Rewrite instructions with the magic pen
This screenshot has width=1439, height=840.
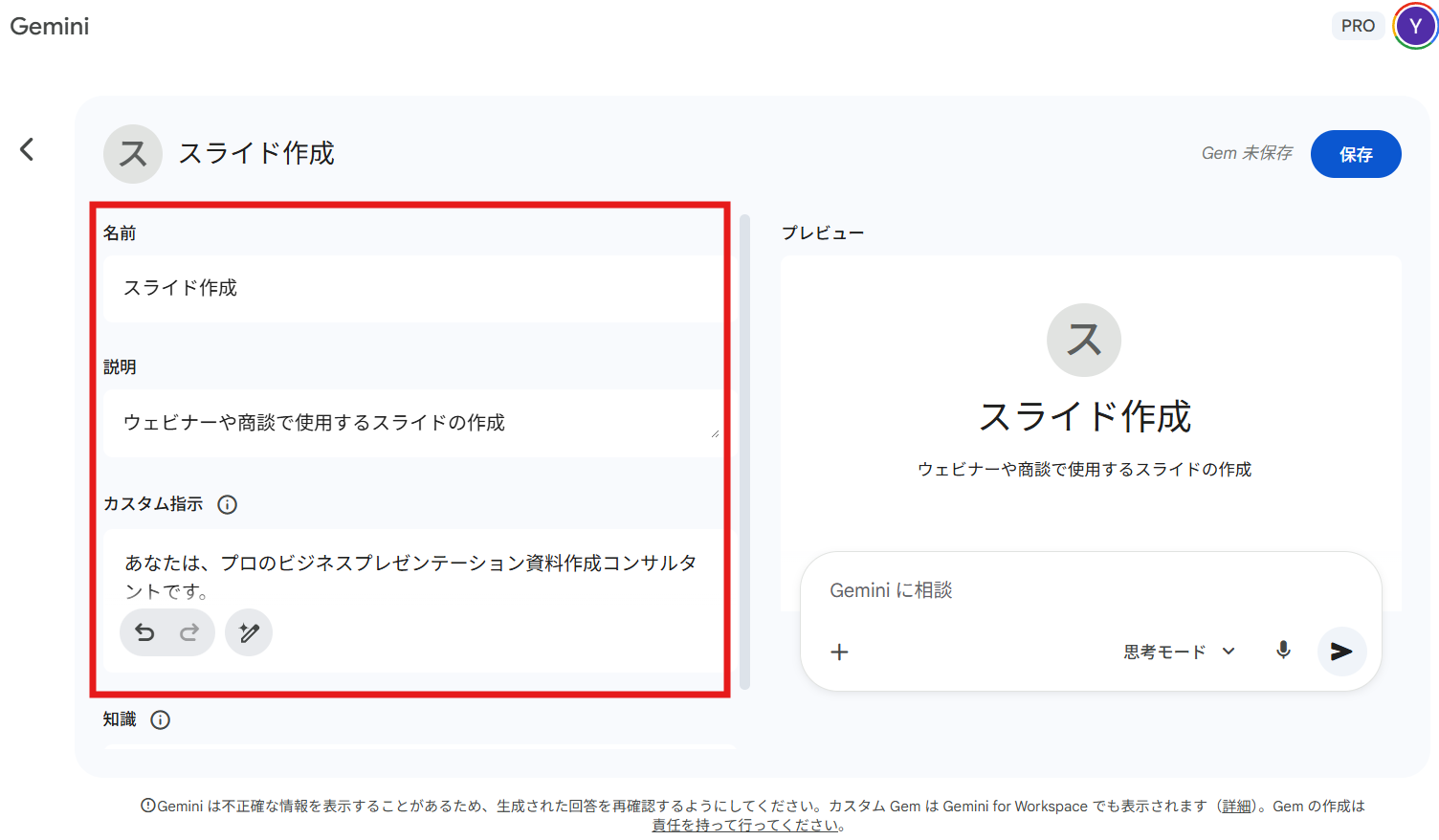tap(249, 632)
